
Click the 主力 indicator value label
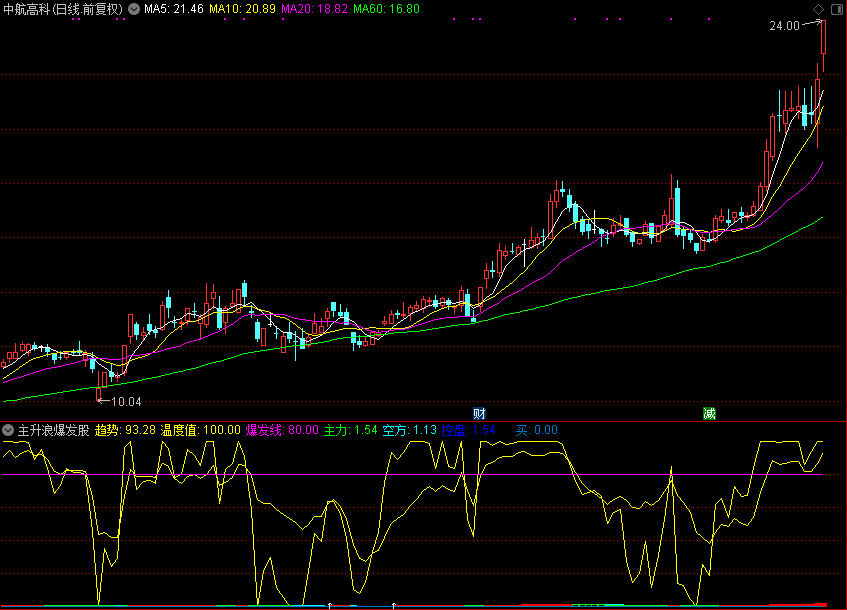coord(350,431)
